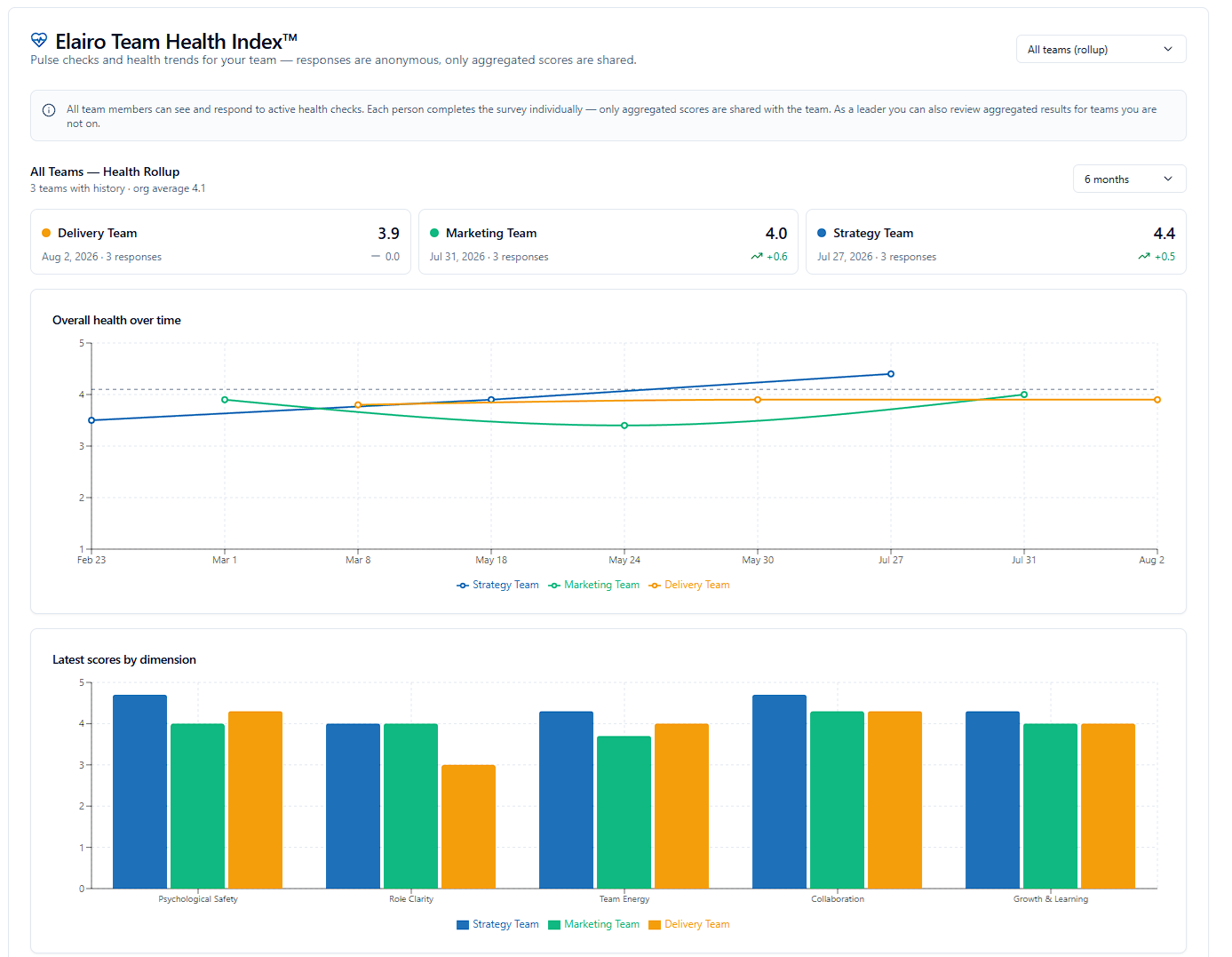Screen dimensions: 1232x957
Task: Toggle Marketing Team in line chart legend
Action: point(593,585)
